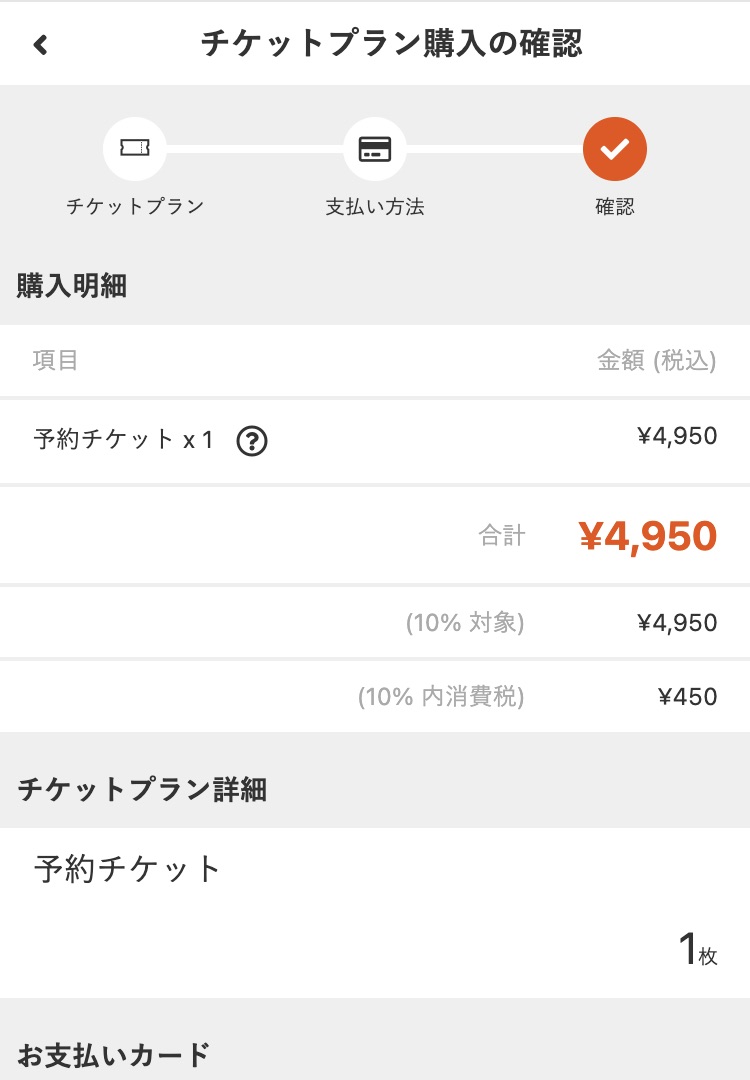750x1080 pixels.
Task: Click the progress line between first two steps
Action: tap(255, 149)
